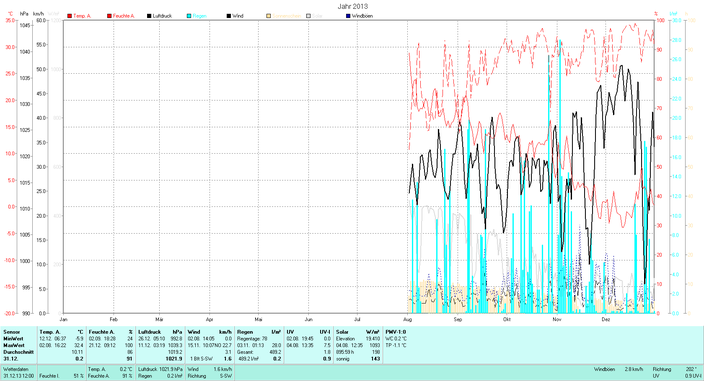The height and width of the screenshot is (381, 704).
Task: Click the '31.12.13 12:00' timestamp
Action: pyautogui.click(x=18, y=376)
